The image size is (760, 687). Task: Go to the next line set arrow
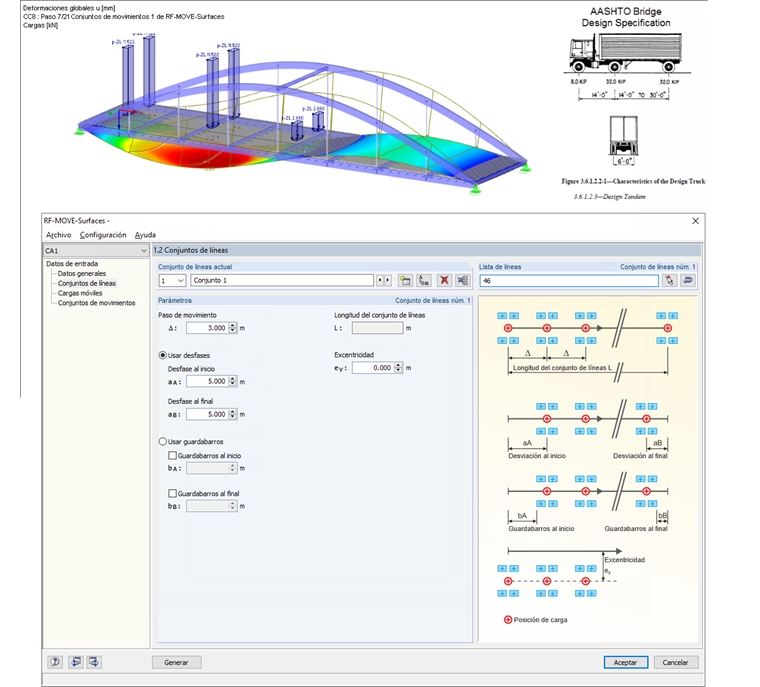coord(387,280)
